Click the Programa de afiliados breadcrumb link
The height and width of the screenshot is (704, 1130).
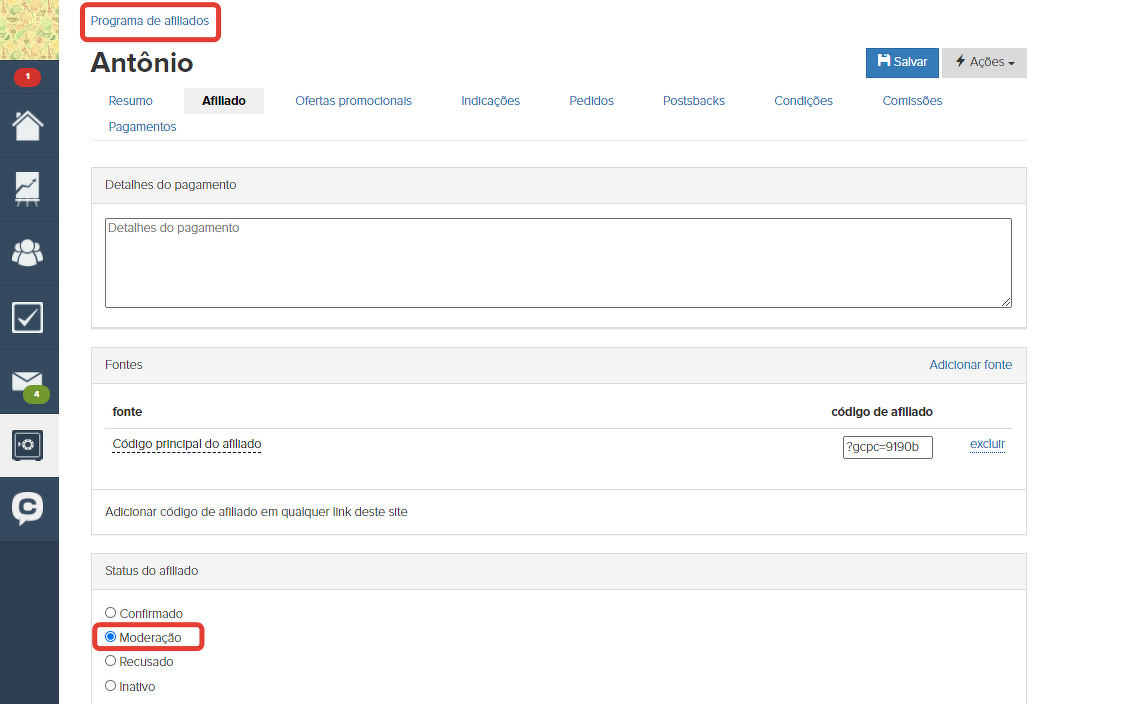click(x=150, y=21)
